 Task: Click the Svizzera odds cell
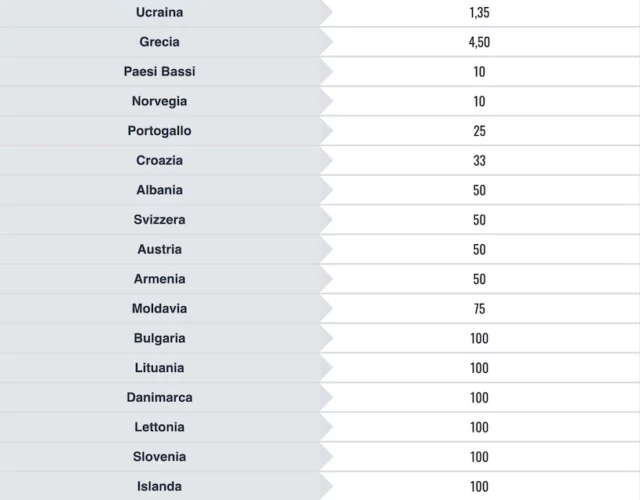pyautogui.click(x=480, y=220)
